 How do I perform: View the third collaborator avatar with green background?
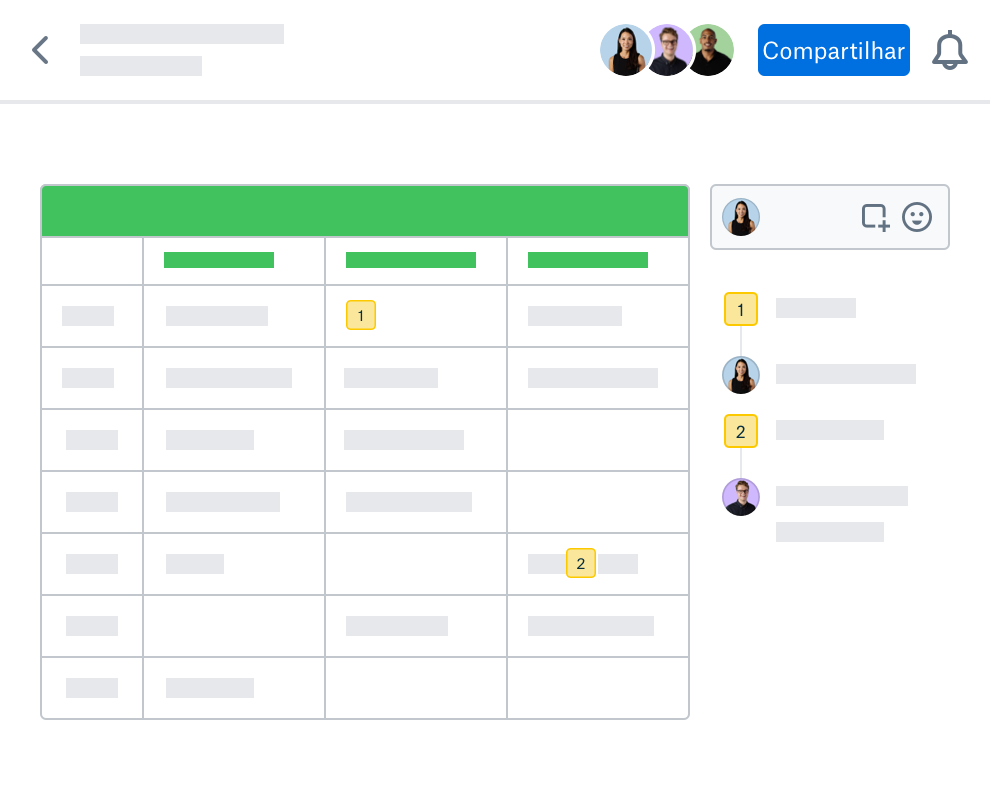(x=712, y=50)
